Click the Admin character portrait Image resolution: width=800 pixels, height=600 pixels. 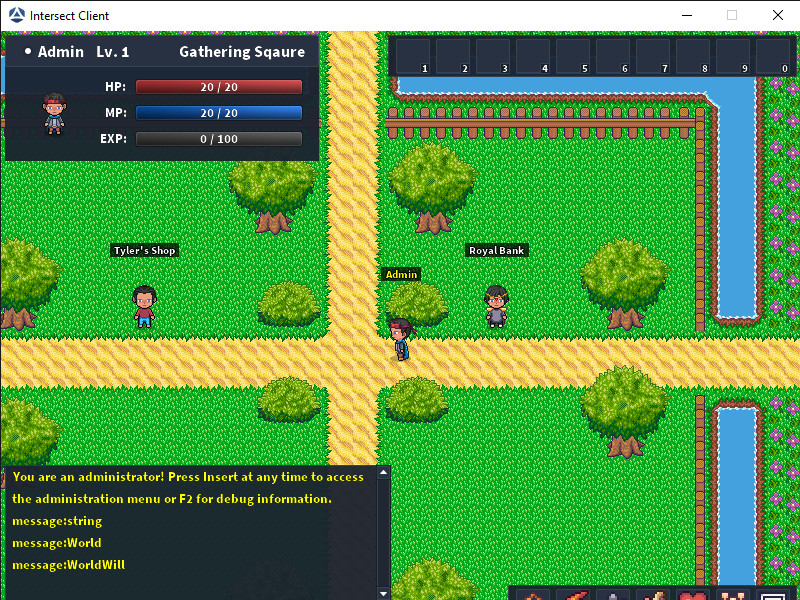click(x=53, y=113)
